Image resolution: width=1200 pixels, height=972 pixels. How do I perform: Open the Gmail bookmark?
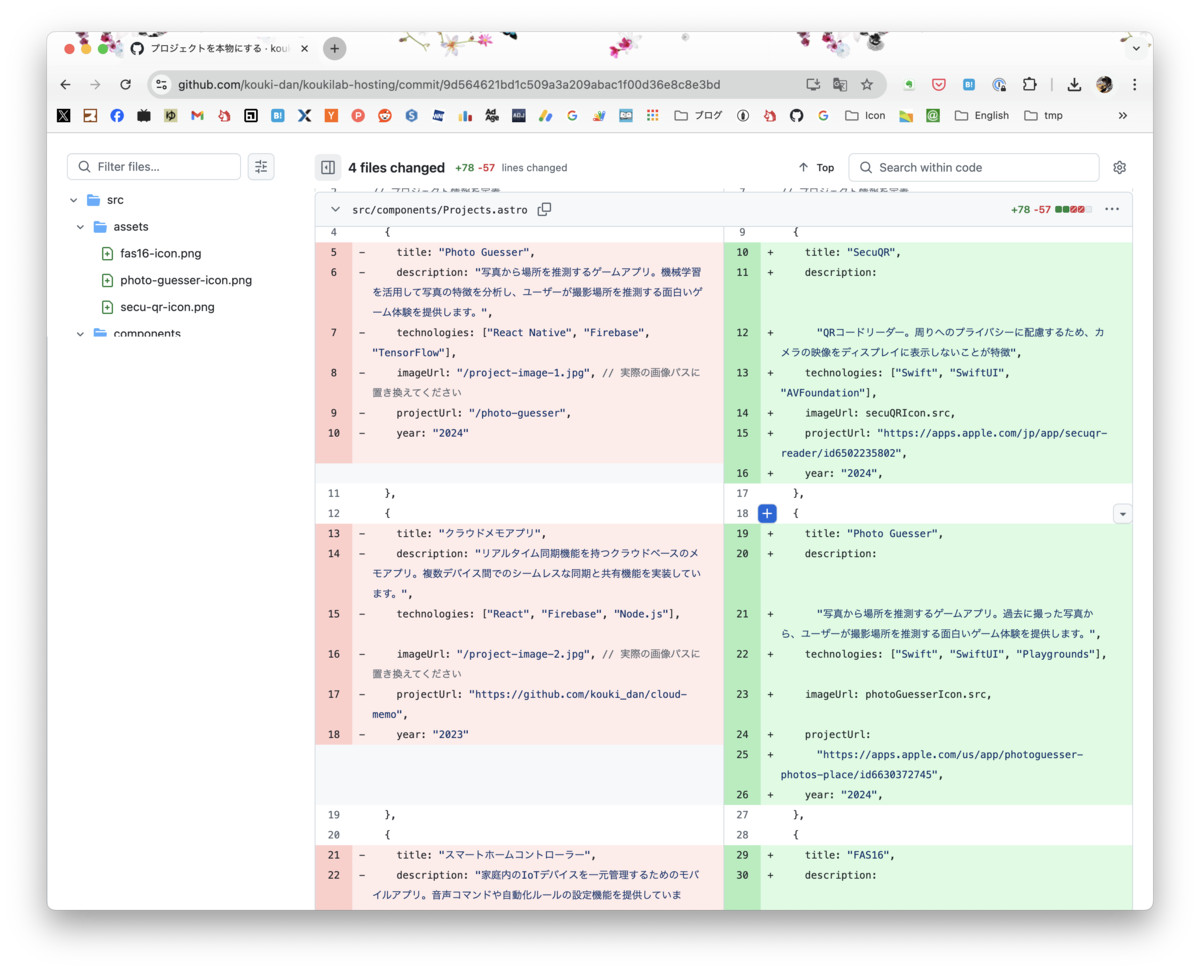[197, 116]
